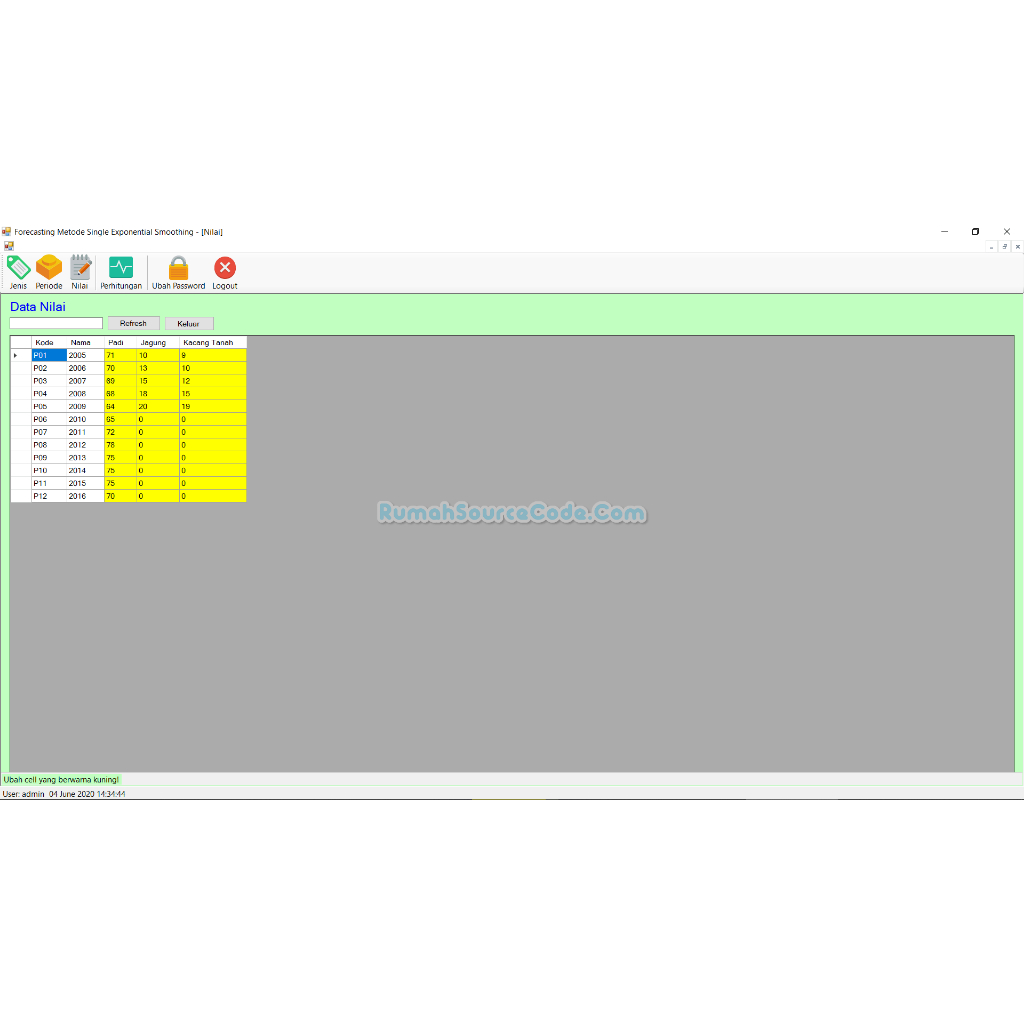Restore the inner Nilai child window
Screen dimensions: 1024x1024
coord(1004,247)
